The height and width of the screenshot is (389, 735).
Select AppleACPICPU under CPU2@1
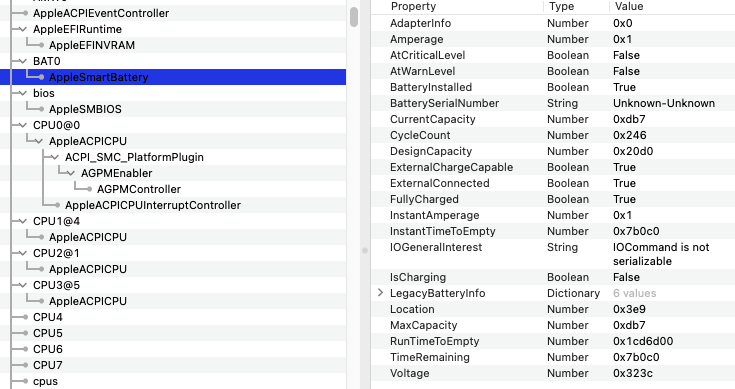(88, 269)
